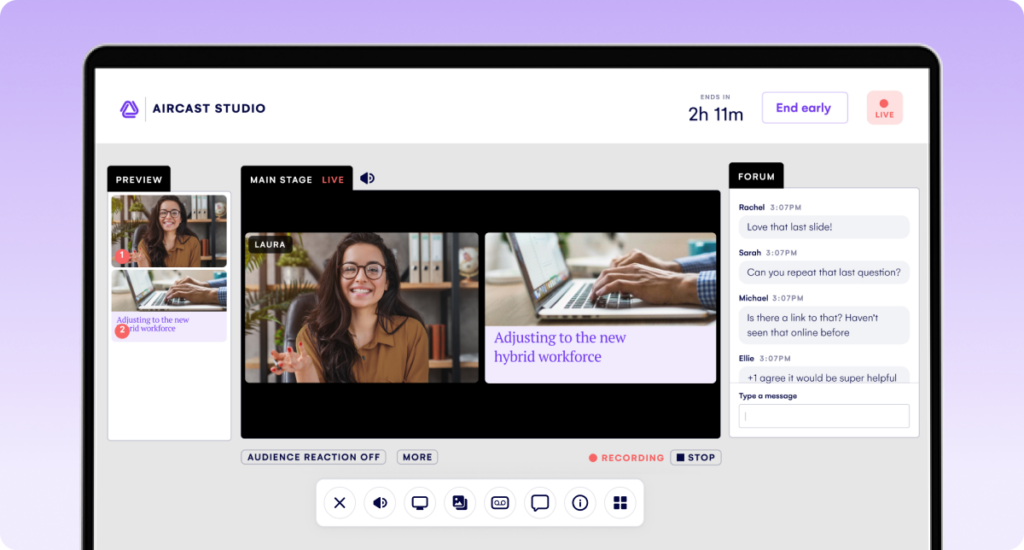Open the four-square grid layout icon

point(620,503)
